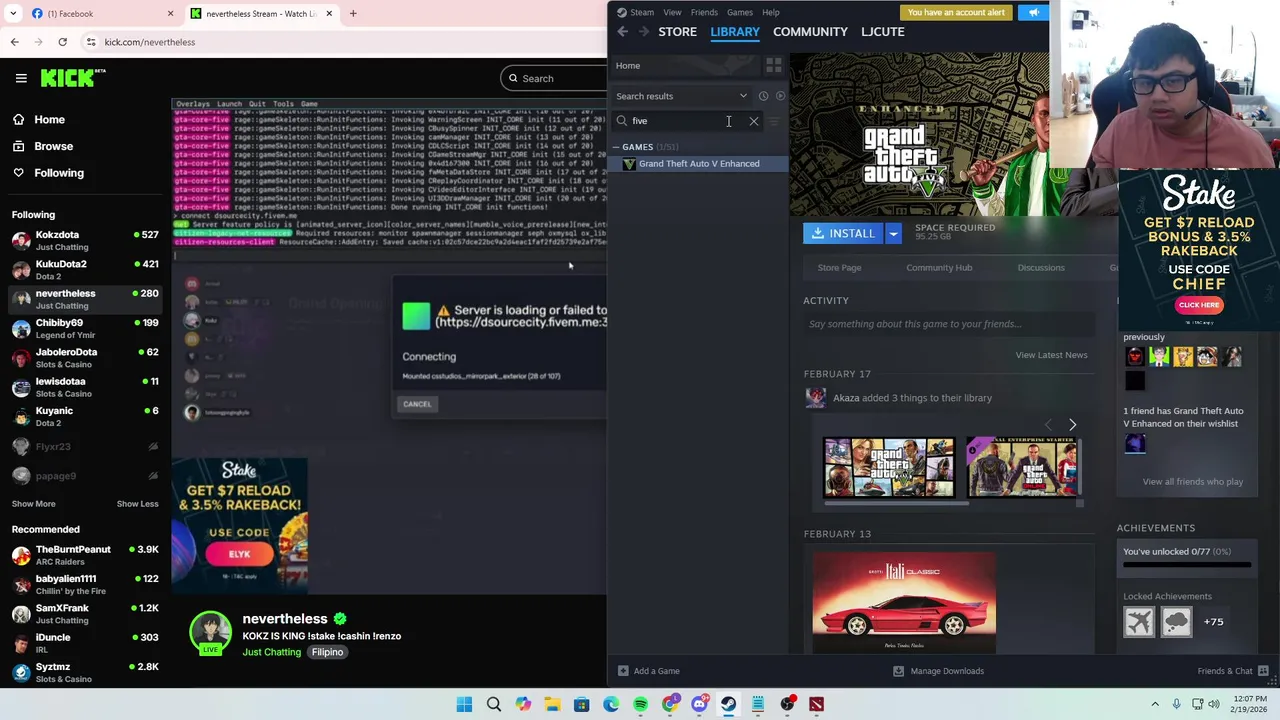
Task: Click View Latest News
Action: (x=1051, y=355)
